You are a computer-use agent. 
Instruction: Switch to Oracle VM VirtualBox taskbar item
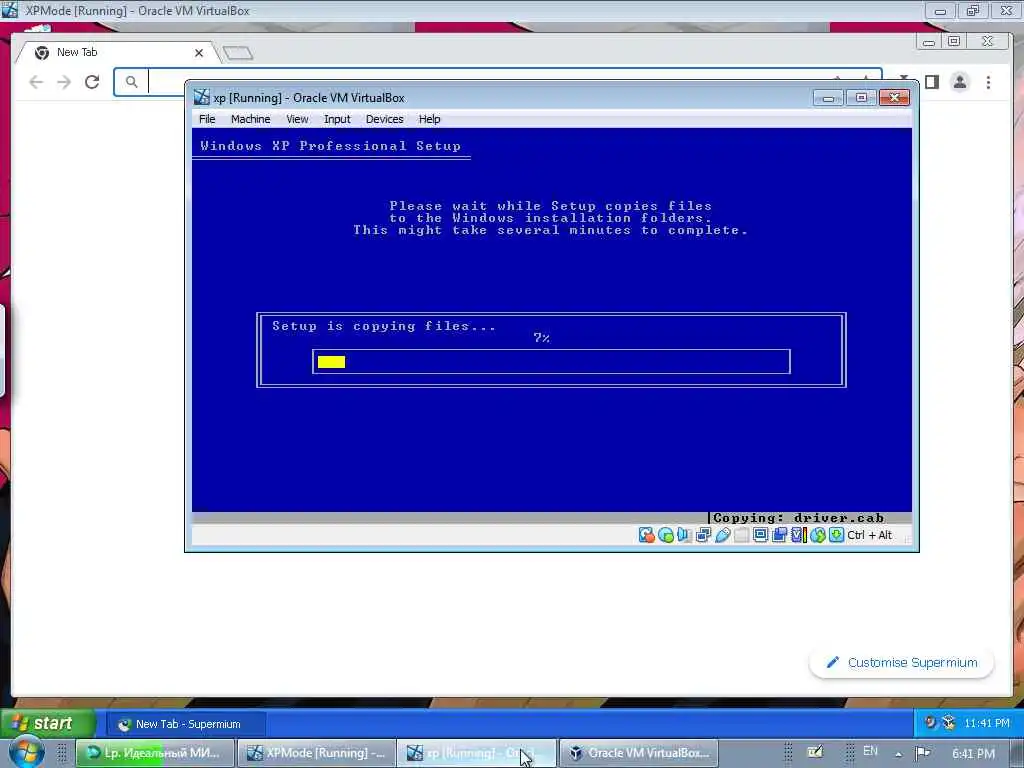click(639, 753)
